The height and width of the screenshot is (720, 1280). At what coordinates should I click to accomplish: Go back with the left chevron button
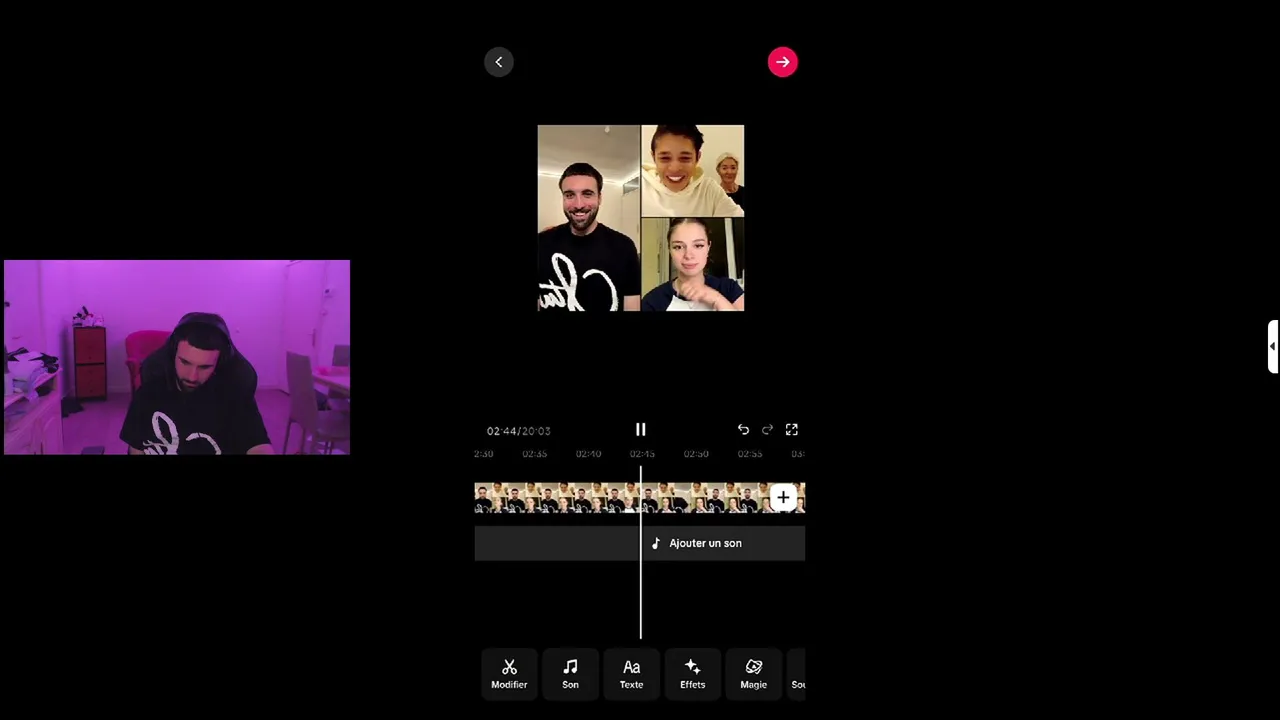[499, 62]
